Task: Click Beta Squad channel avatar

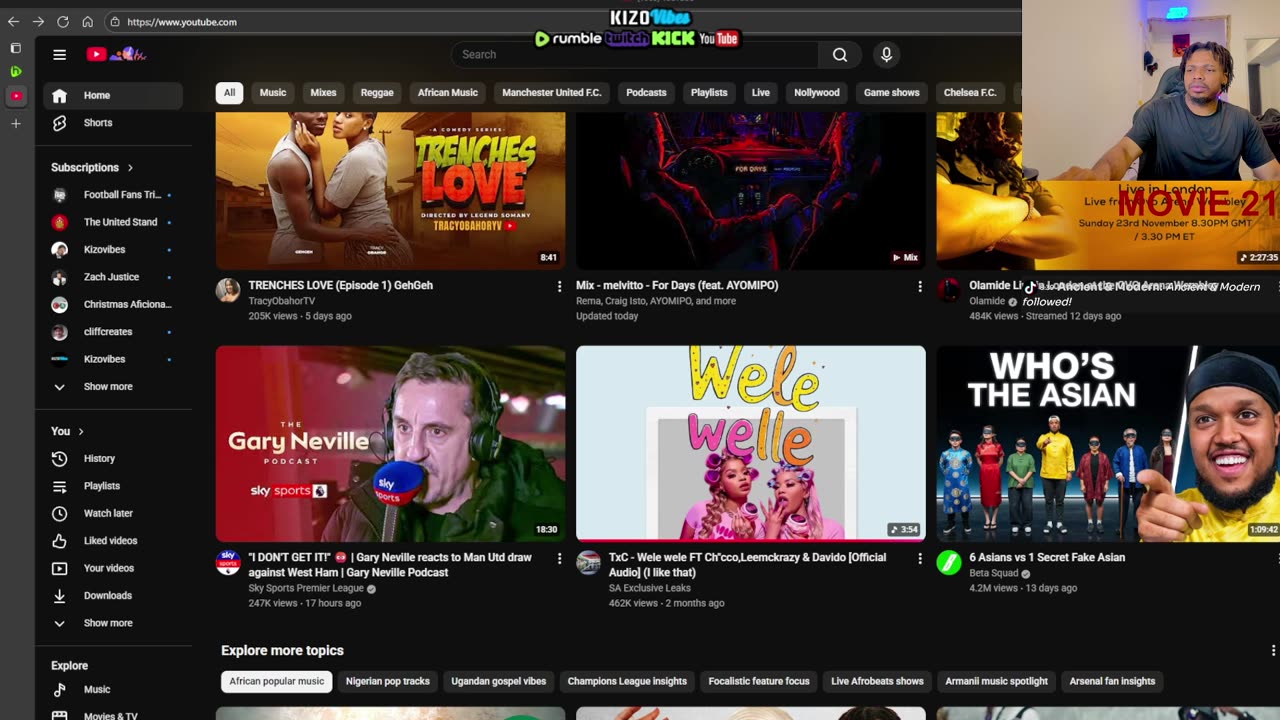Action: [x=948, y=562]
